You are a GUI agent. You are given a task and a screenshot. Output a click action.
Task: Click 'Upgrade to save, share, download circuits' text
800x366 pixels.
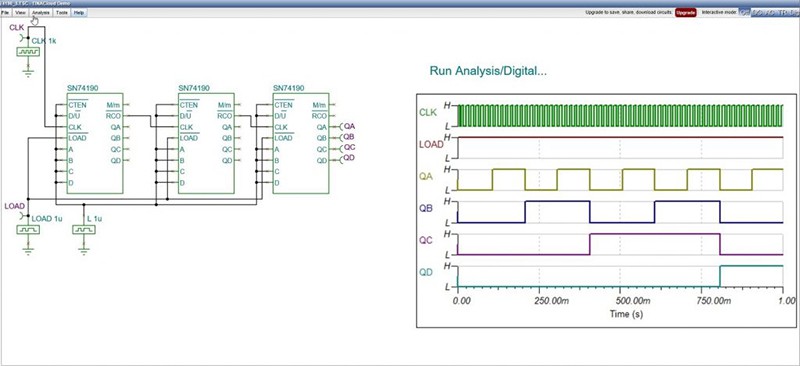click(629, 12)
